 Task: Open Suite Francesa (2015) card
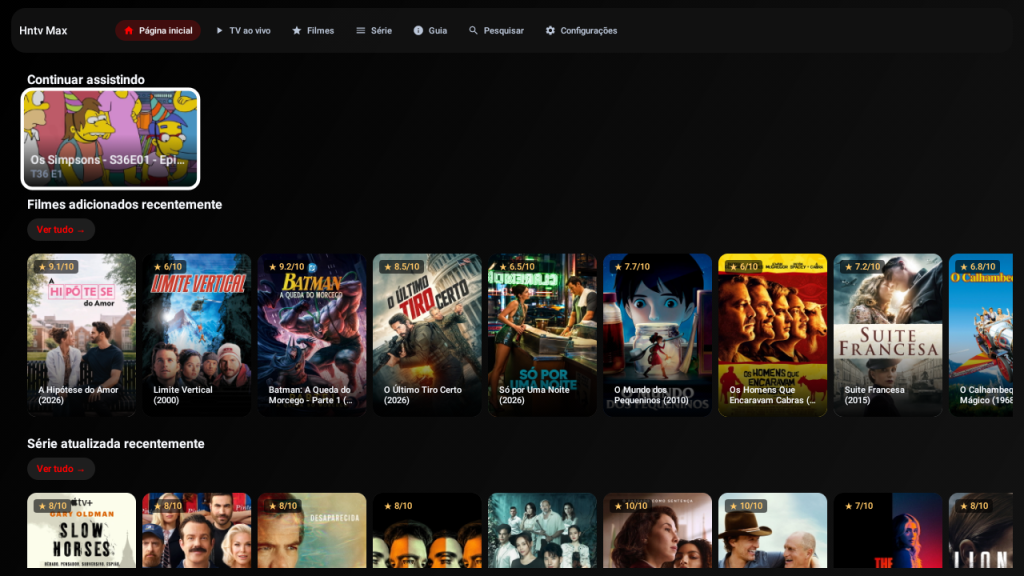[x=888, y=335]
